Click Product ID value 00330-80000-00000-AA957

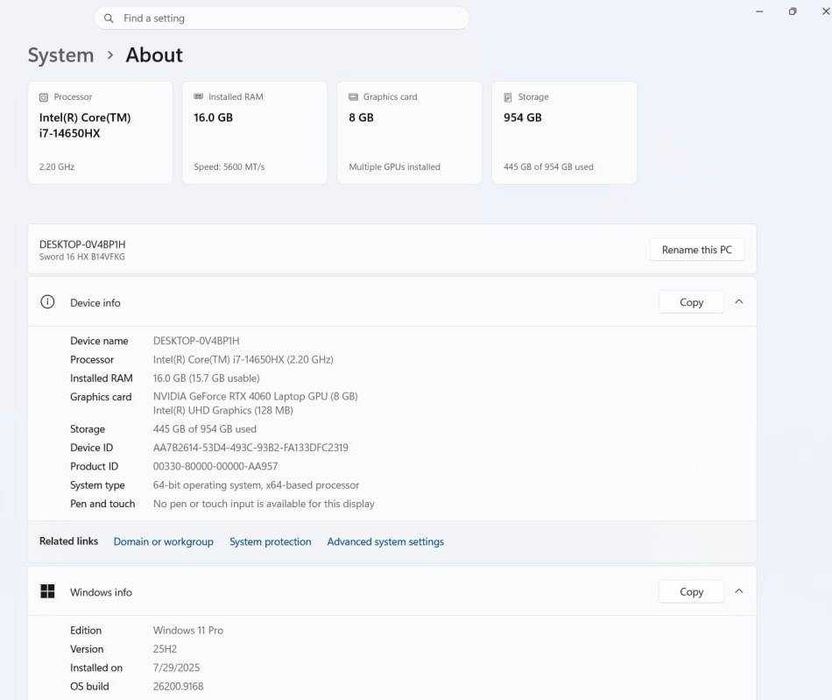(215, 466)
